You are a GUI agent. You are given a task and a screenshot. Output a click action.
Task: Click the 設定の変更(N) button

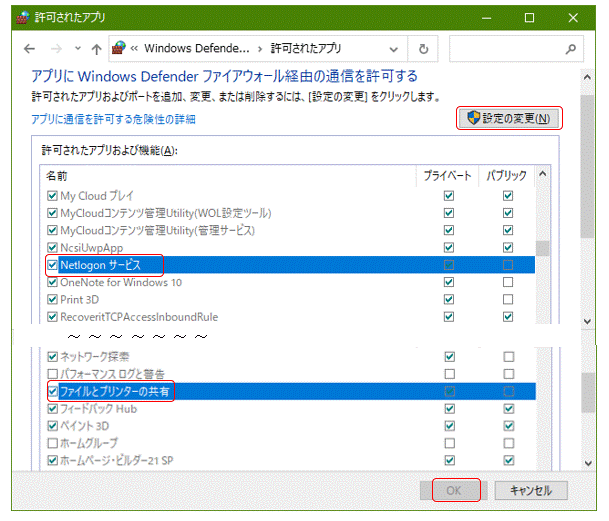pos(509,118)
